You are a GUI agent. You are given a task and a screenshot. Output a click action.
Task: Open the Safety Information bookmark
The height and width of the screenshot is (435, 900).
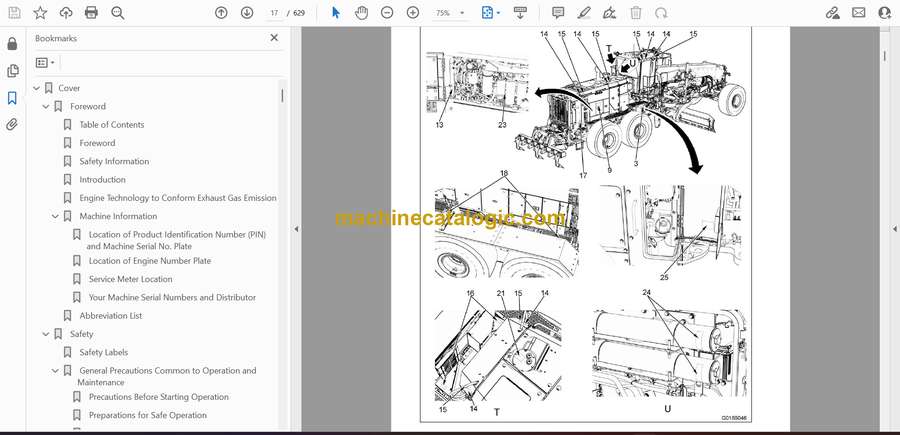click(114, 161)
